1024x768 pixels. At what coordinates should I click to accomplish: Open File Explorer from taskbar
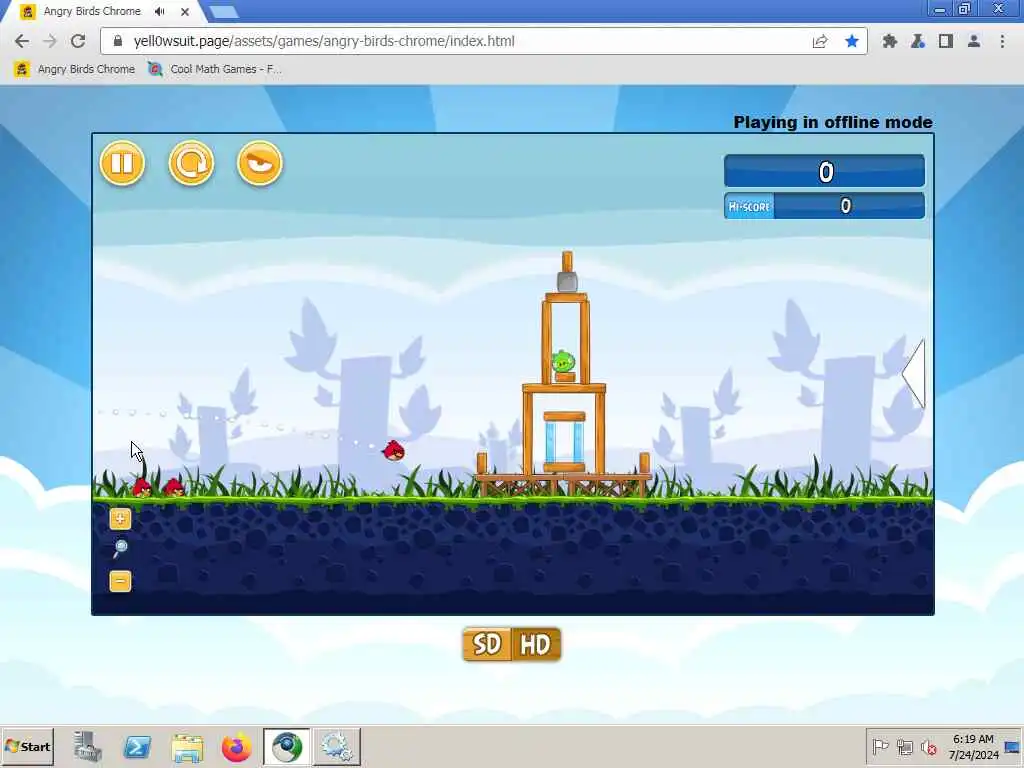[187, 746]
